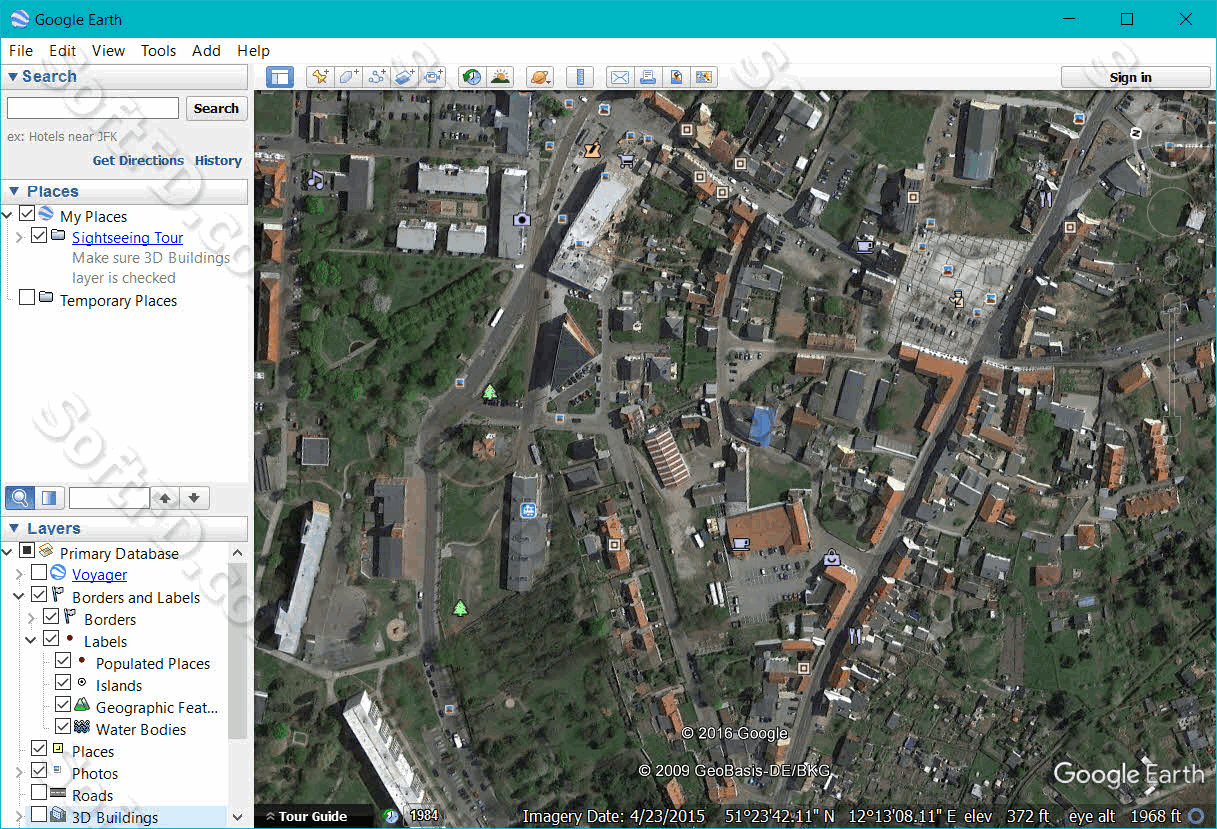Open the Edit menu
The width and height of the screenshot is (1217, 829).
coord(62,51)
